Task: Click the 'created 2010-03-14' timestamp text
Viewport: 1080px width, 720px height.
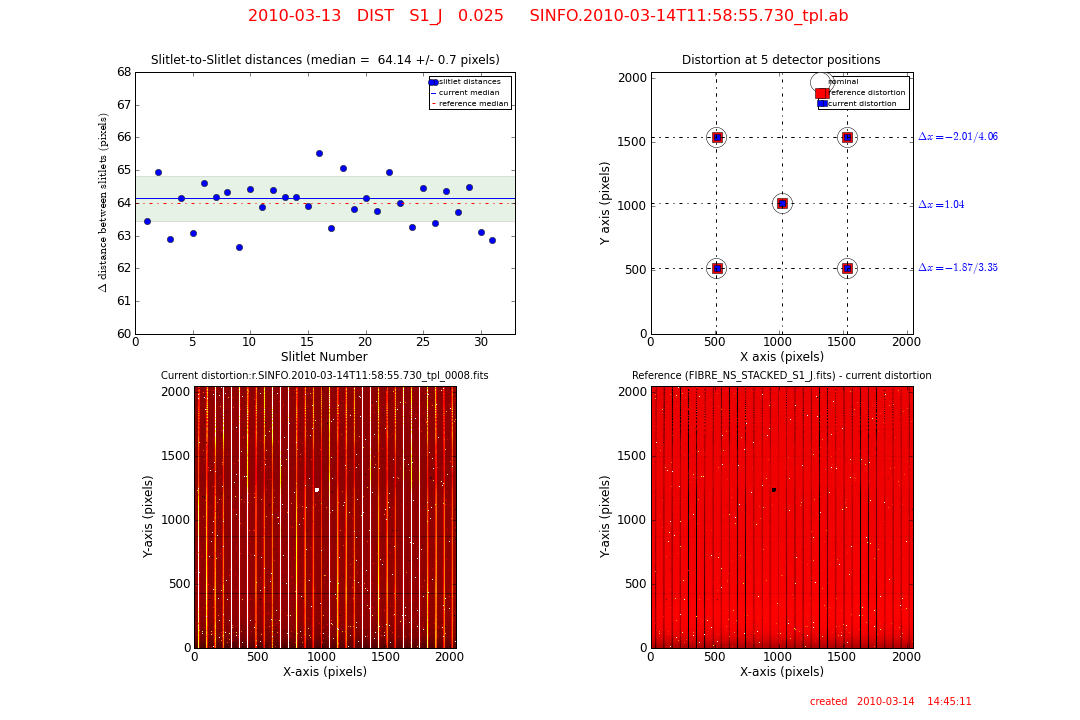Action: pyautogui.click(x=890, y=702)
